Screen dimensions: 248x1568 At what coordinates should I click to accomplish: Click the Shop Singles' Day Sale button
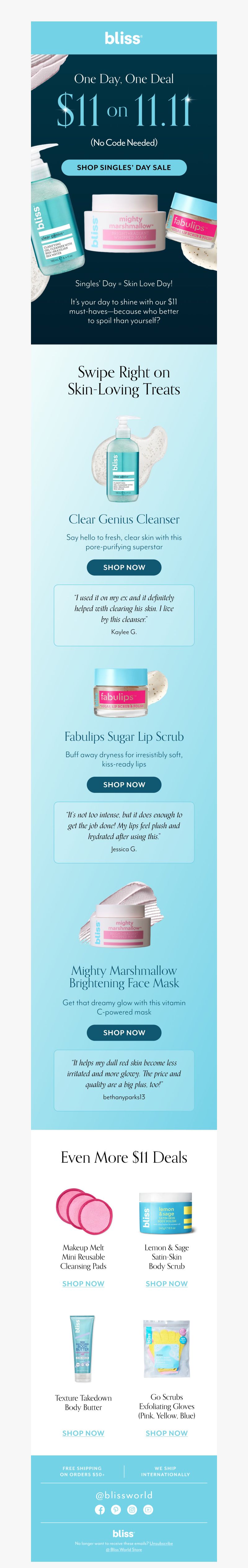124,168
